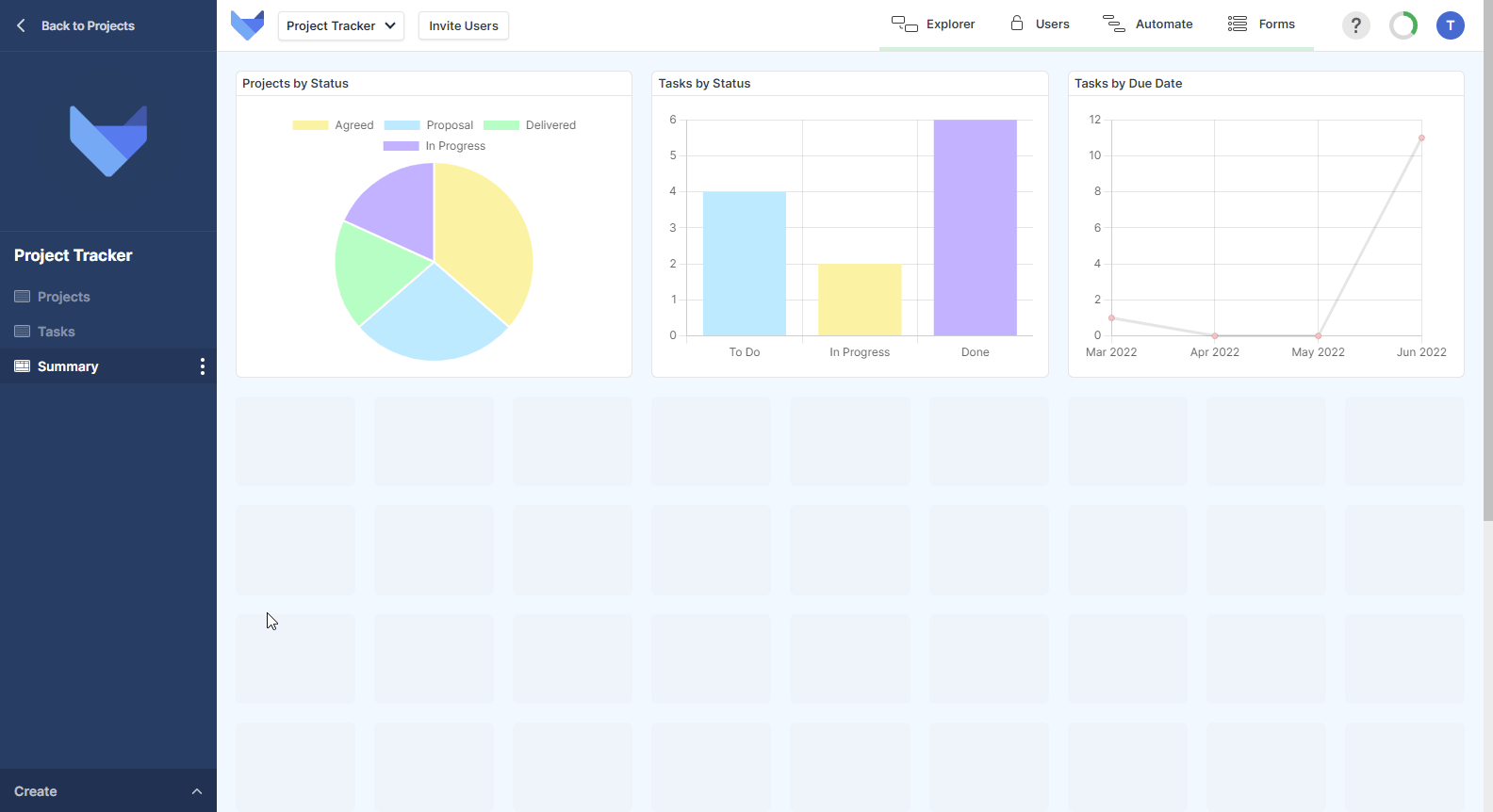Click the Explorer icon in top navigation

click(x=905, y=24)
